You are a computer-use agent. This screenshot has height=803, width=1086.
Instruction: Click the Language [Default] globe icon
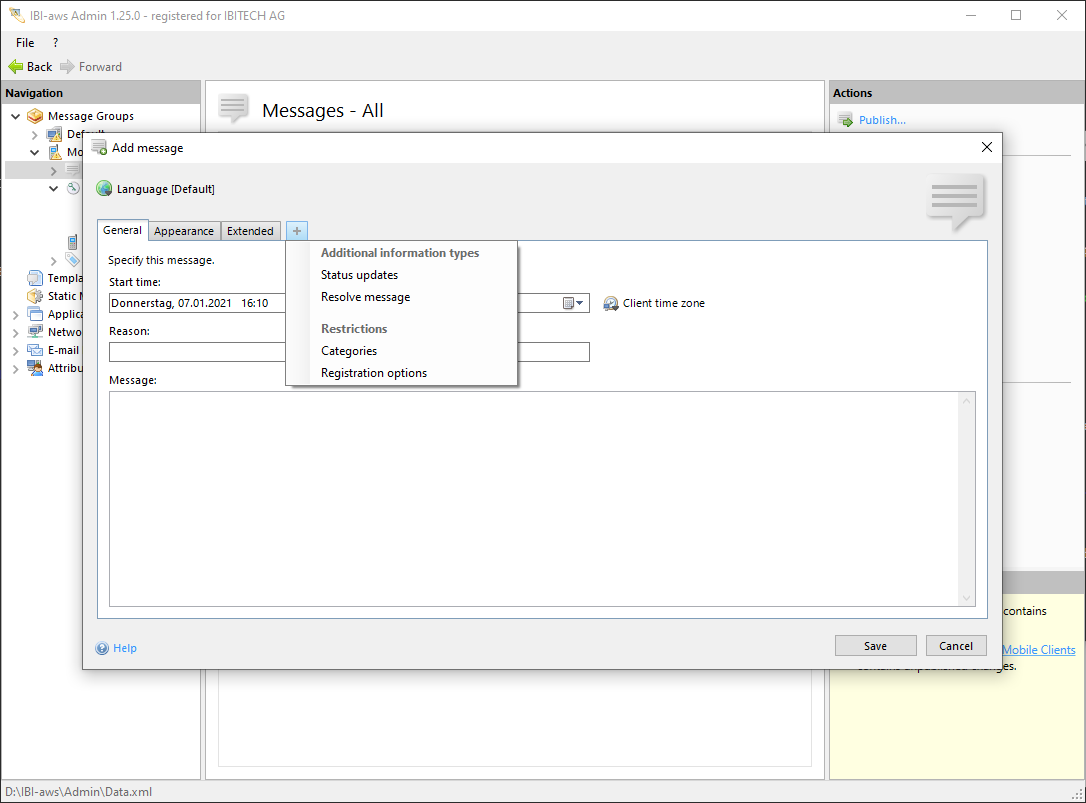coord(104,189)
